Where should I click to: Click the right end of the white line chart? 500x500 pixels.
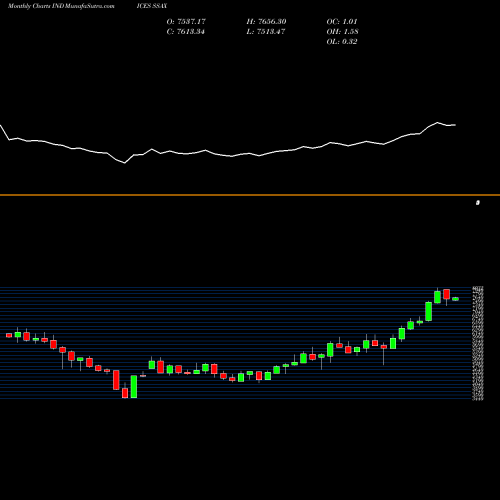(455, 125)
